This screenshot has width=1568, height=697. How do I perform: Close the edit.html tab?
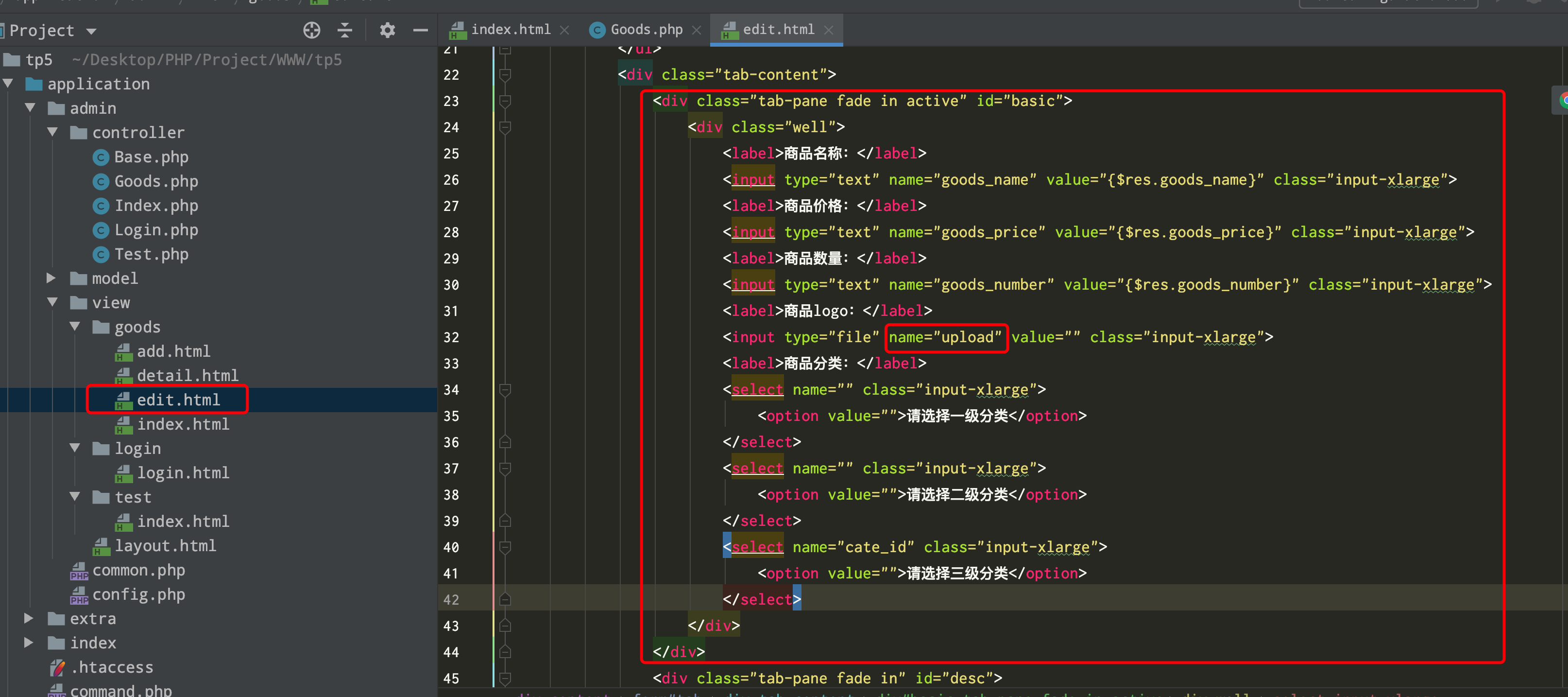(828, 30)
